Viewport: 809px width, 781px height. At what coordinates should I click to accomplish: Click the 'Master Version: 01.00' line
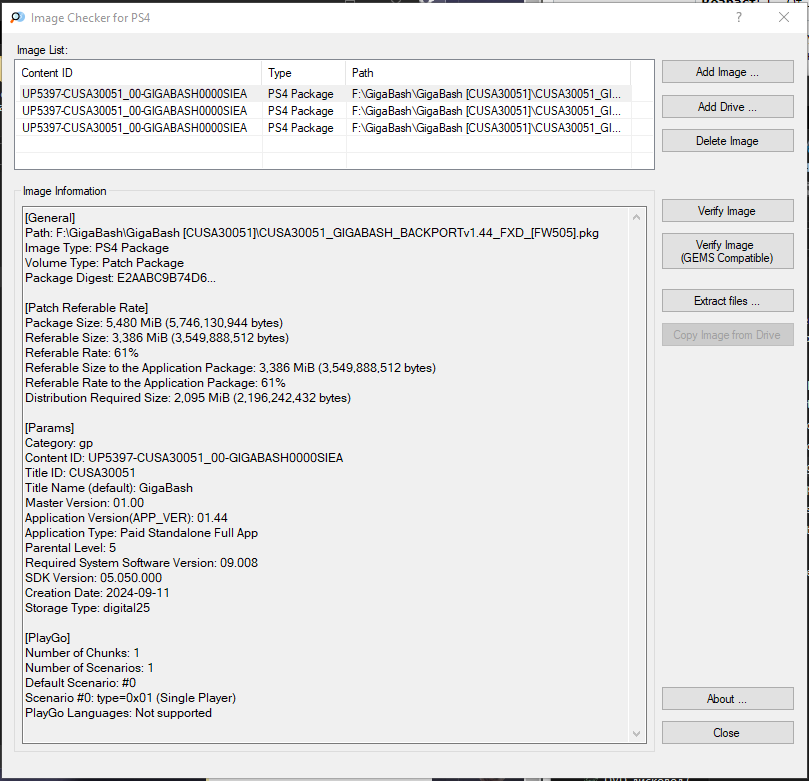tap(85, 503)
